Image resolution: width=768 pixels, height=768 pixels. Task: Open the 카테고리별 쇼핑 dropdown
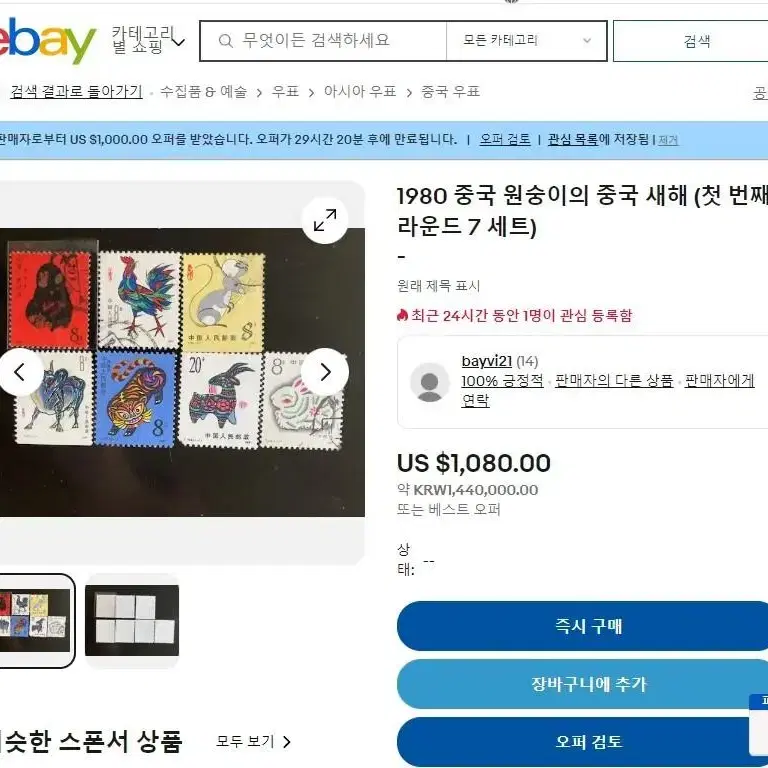click(148, 40)
